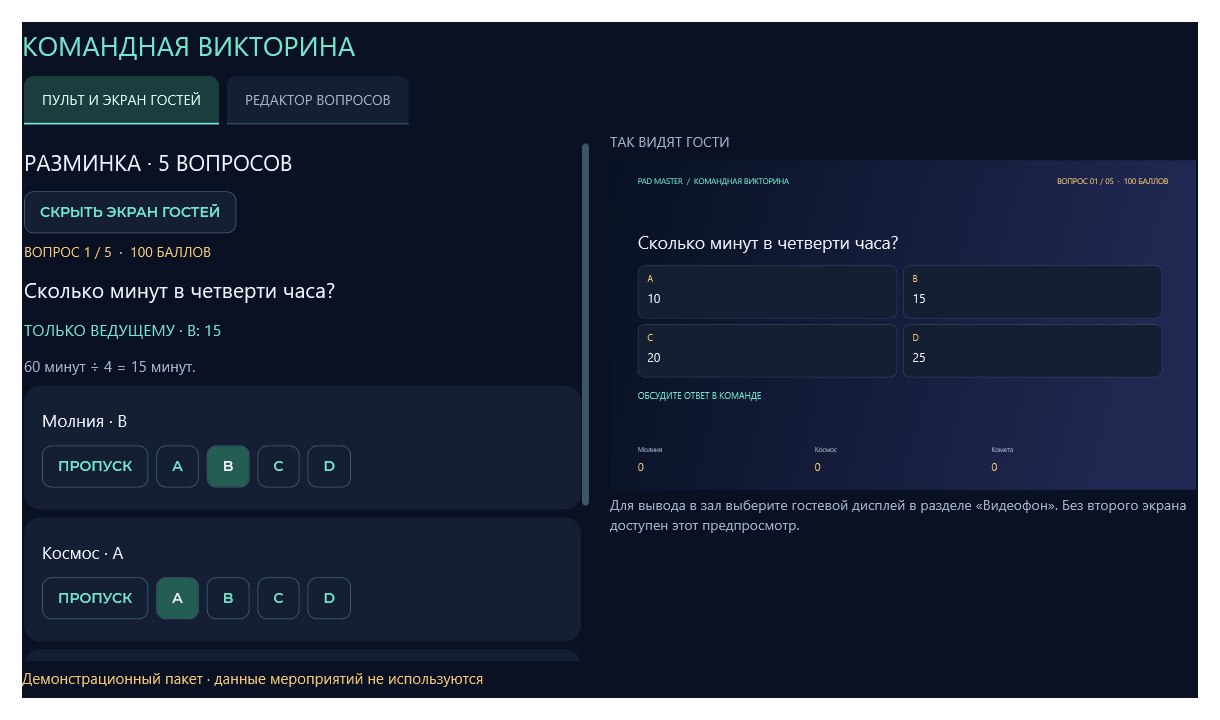Click Обсудите ответ в команде in preview
Image resolution: width=1220 pixels, height=720 pixels.
tap(699, 396)
